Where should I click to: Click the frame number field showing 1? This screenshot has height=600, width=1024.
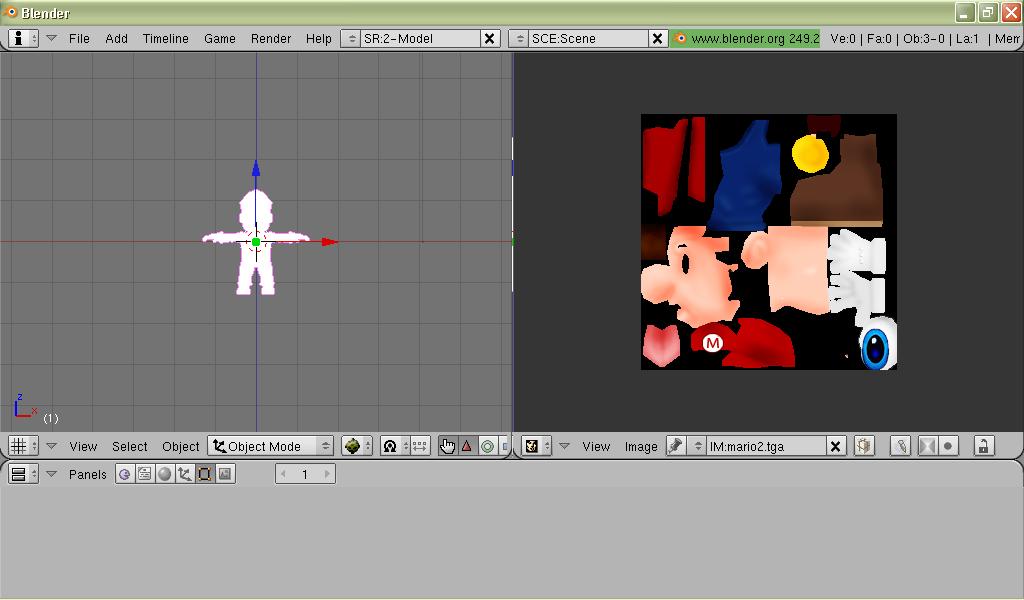click(305, 474)
